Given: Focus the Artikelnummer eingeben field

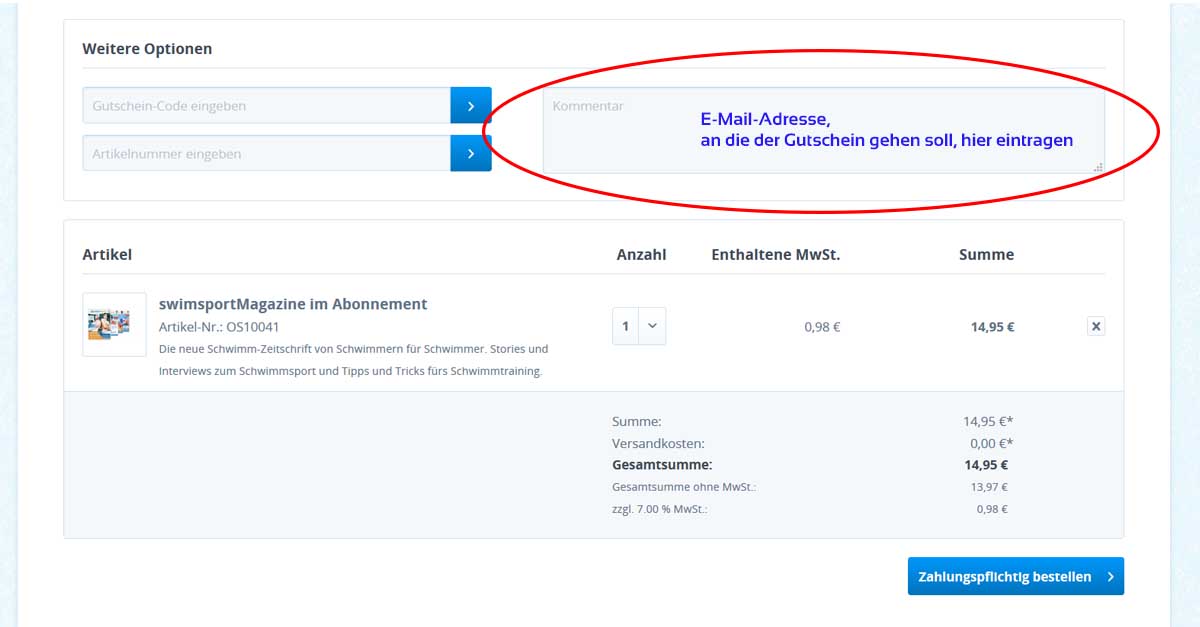Looking at the screenshot, I should point(266,154).
